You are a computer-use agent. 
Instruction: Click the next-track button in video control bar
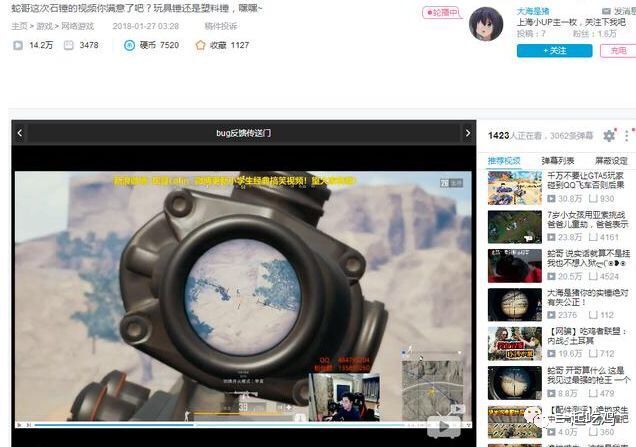coord(28,425)
